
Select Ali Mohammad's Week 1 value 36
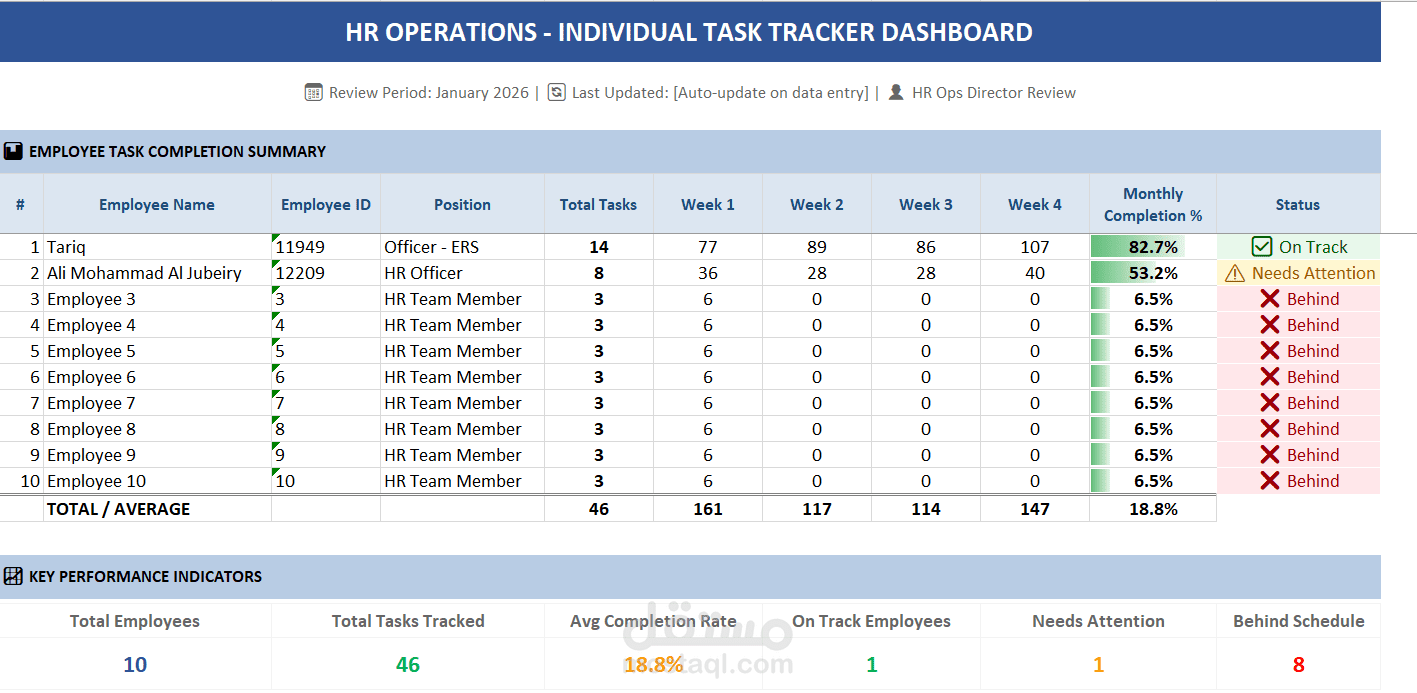tap(708, 273)
